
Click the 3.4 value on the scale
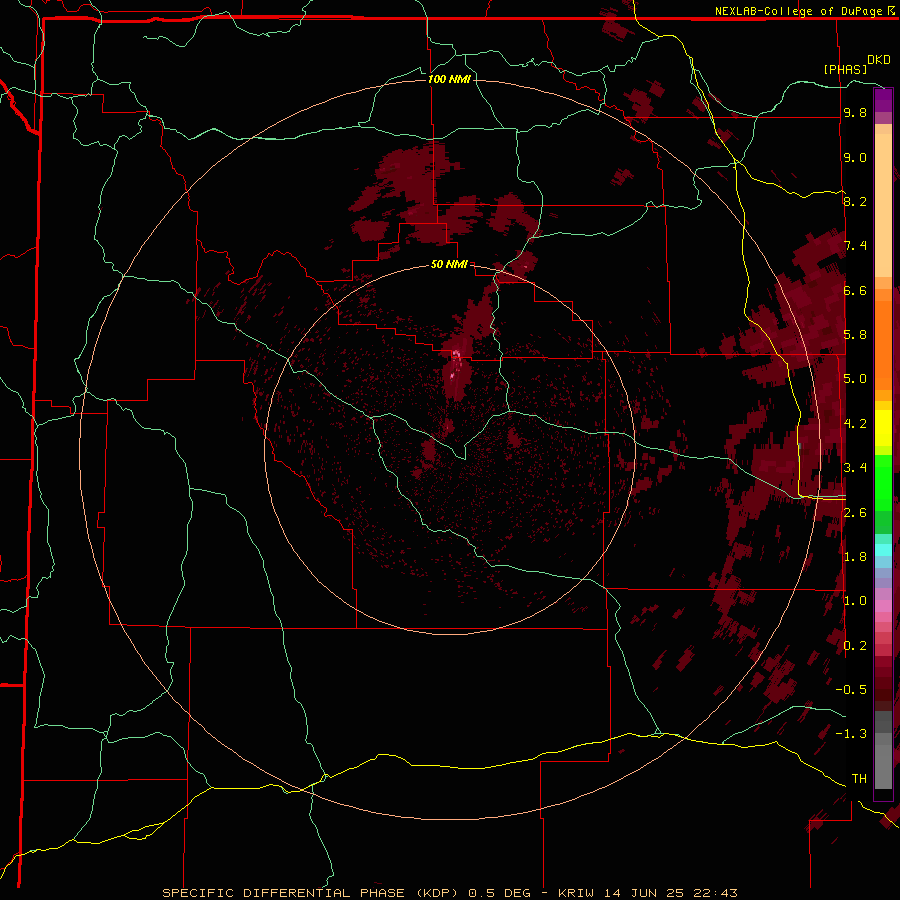pos(855,468)
